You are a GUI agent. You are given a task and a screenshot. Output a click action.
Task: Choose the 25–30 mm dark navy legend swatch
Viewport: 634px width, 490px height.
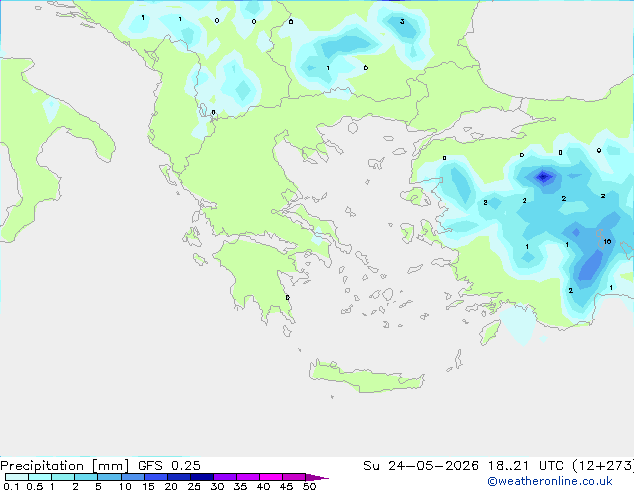(x=201, y=477)
